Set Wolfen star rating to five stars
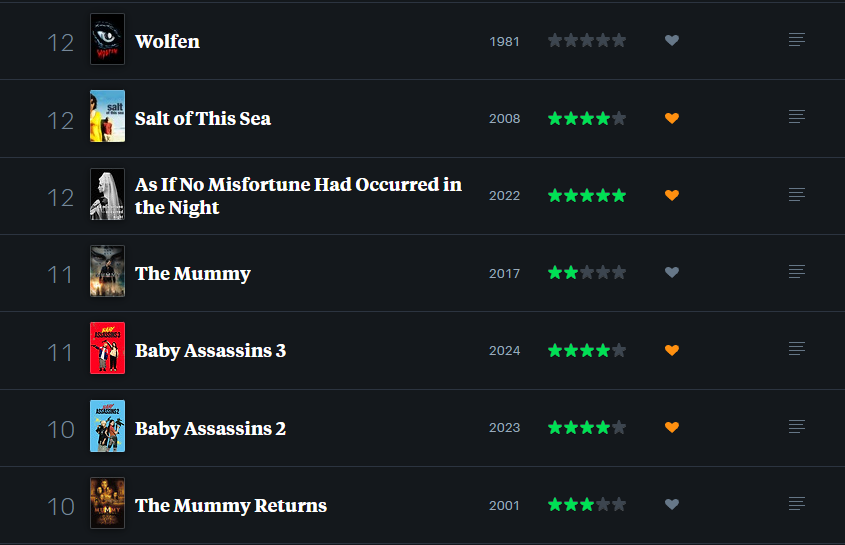The width and height of the screenshot is (845, 545). point(619,40)
